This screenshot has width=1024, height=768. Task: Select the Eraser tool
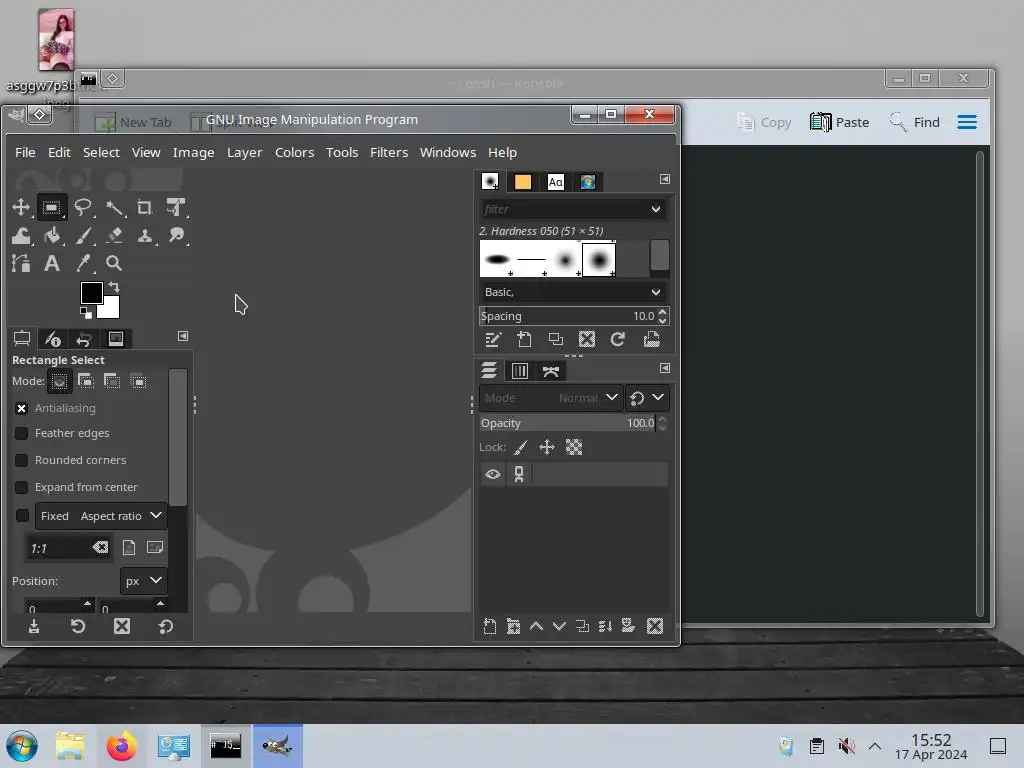[x=114, y=236]
